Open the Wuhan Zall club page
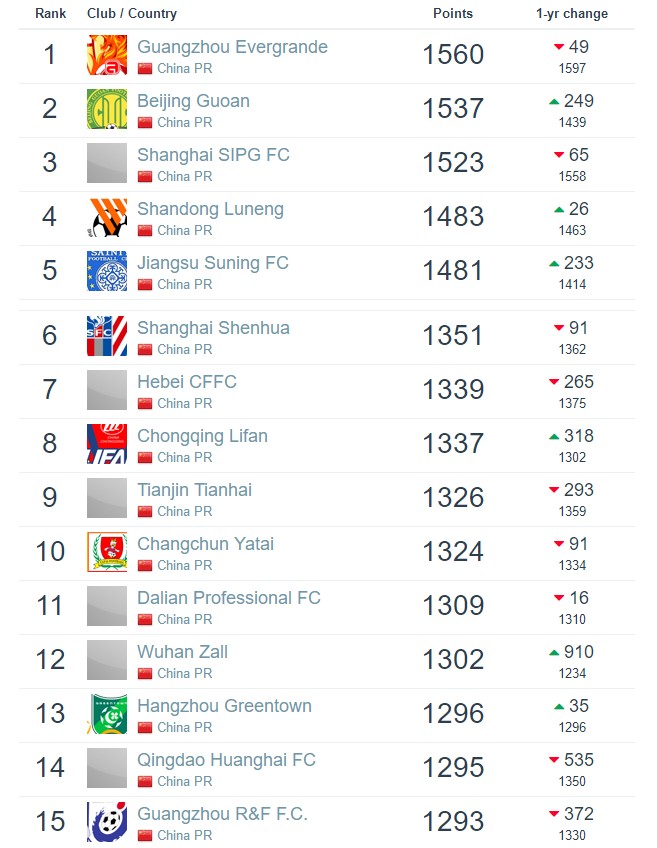 pos(182,652)
